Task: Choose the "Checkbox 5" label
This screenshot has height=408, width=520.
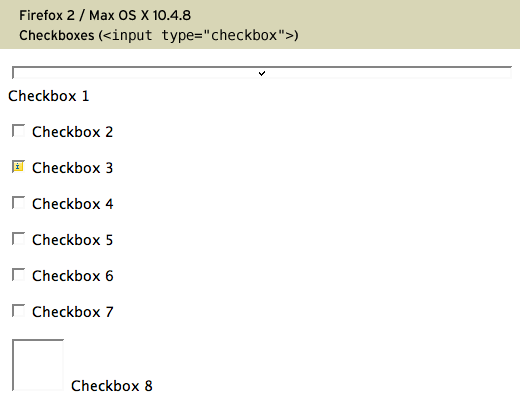Action: (73, 240)
